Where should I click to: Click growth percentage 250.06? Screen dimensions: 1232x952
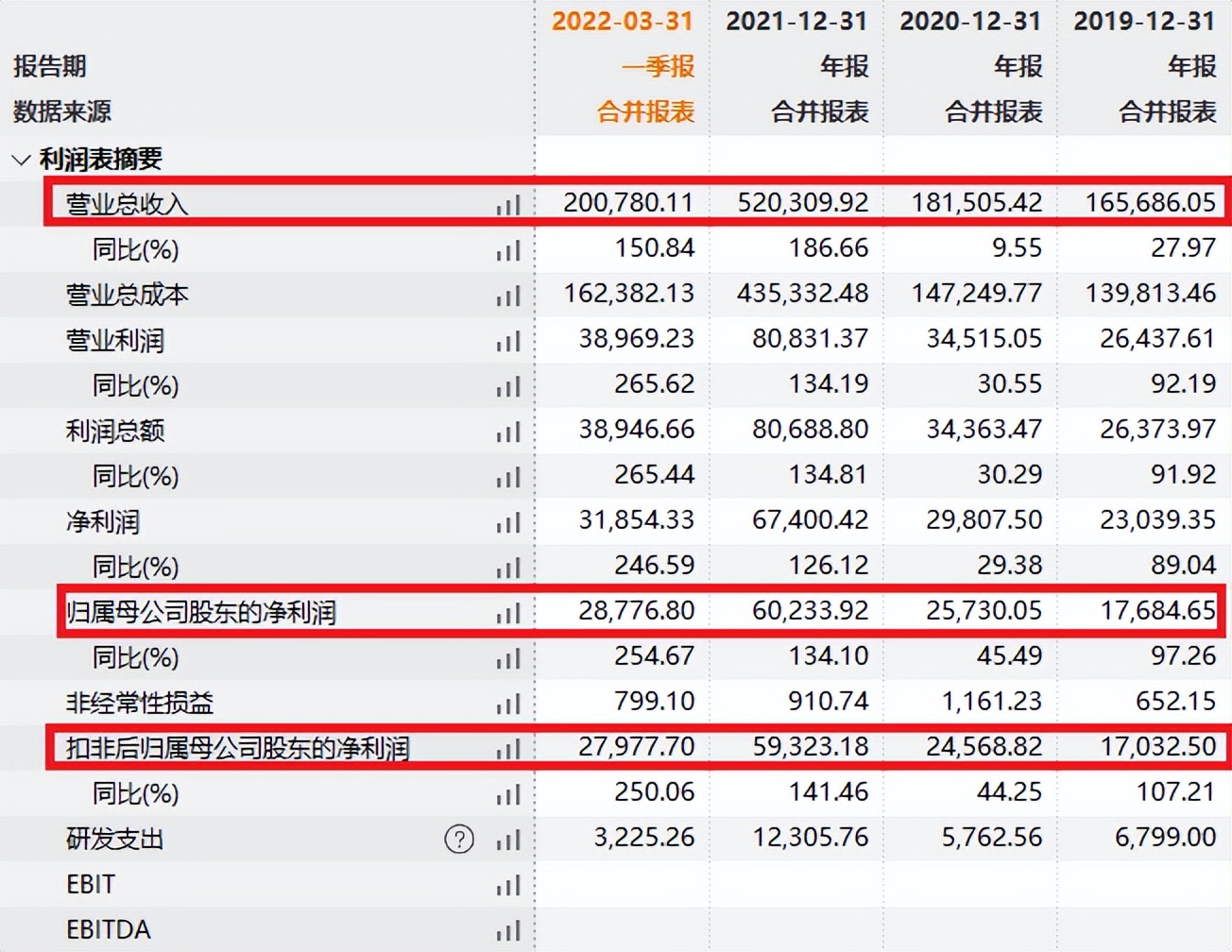654,791
